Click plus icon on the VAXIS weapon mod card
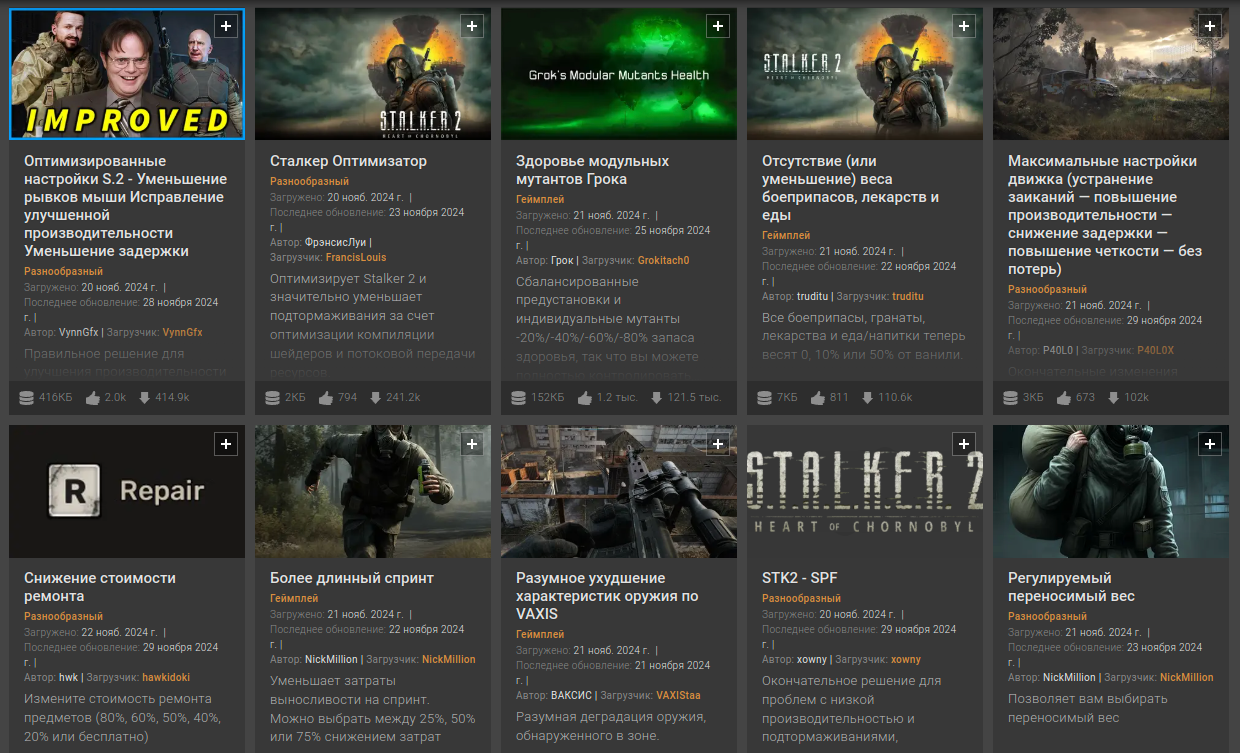The height and width of the screenshot is (753, 1240). (x=718, y=444)
